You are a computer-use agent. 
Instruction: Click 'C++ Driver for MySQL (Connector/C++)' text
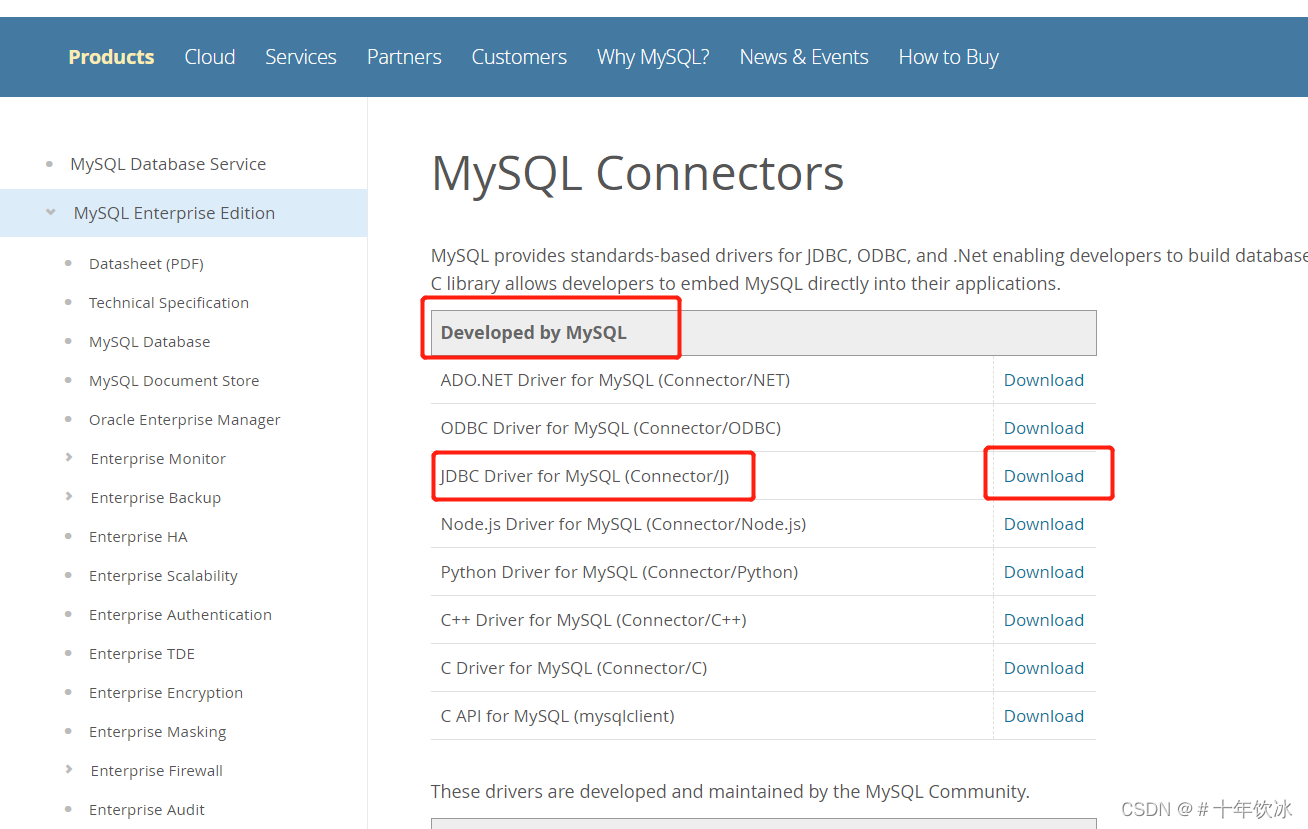coord(593,620)
